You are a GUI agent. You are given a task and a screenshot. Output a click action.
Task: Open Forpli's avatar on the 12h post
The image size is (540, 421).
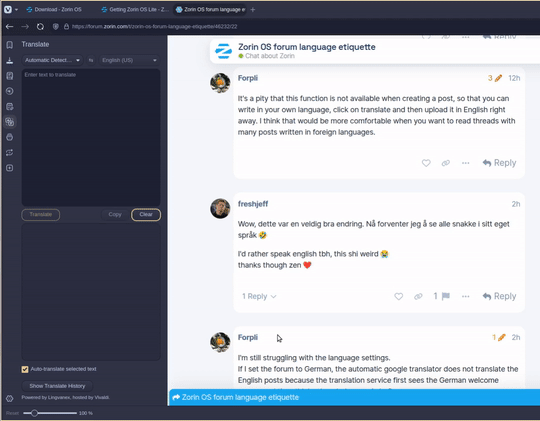(220, 83)
